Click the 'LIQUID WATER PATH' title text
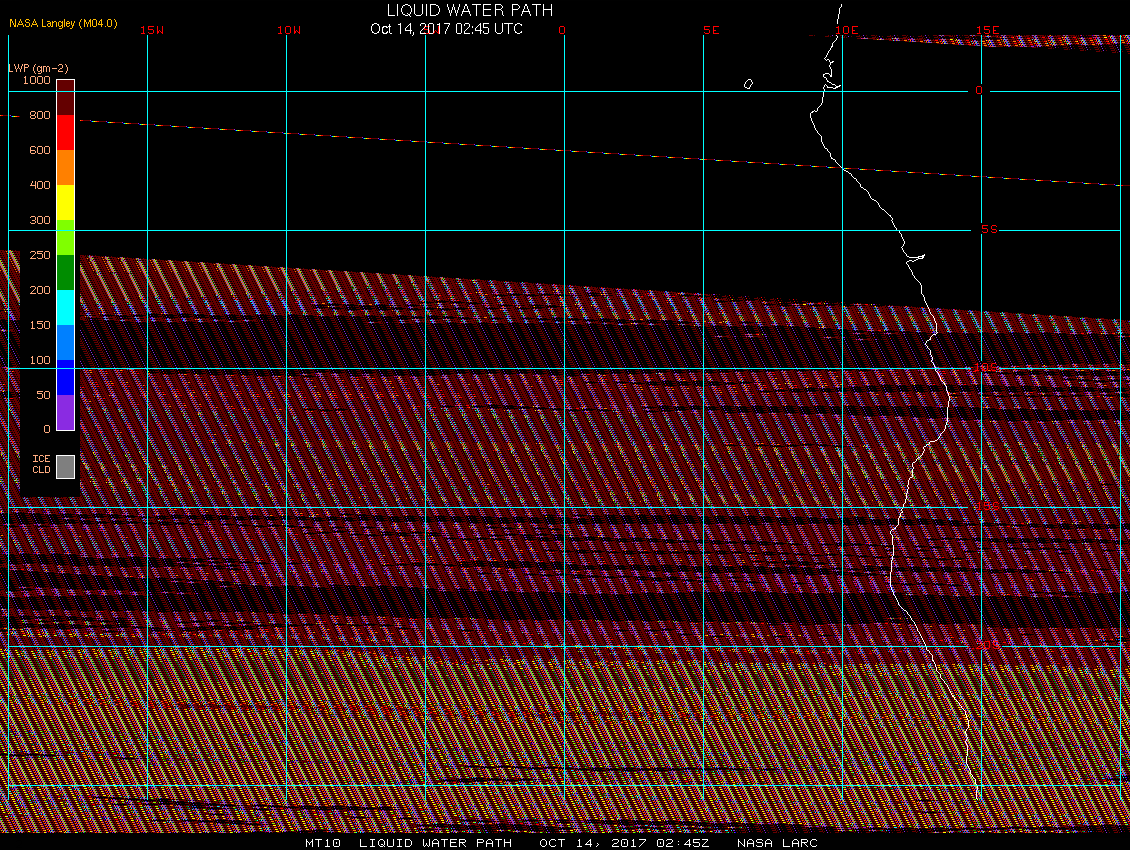The image size is (1130, 850). click(x=470, y=10)
